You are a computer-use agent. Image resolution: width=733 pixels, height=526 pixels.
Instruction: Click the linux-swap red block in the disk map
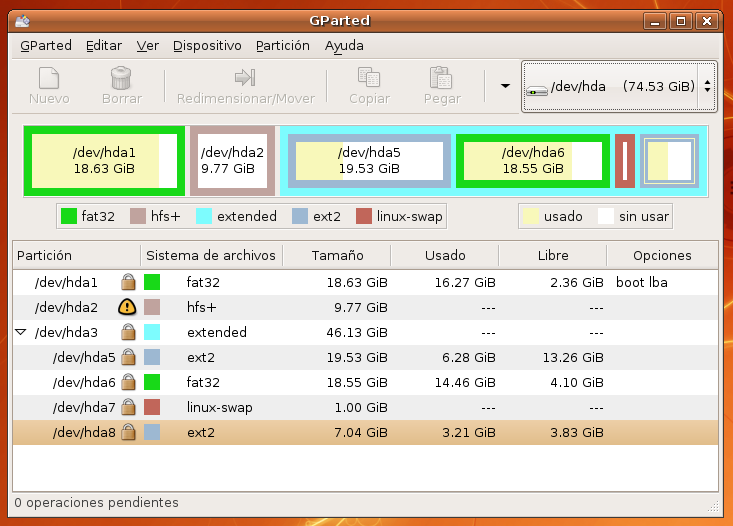(625, 160)
